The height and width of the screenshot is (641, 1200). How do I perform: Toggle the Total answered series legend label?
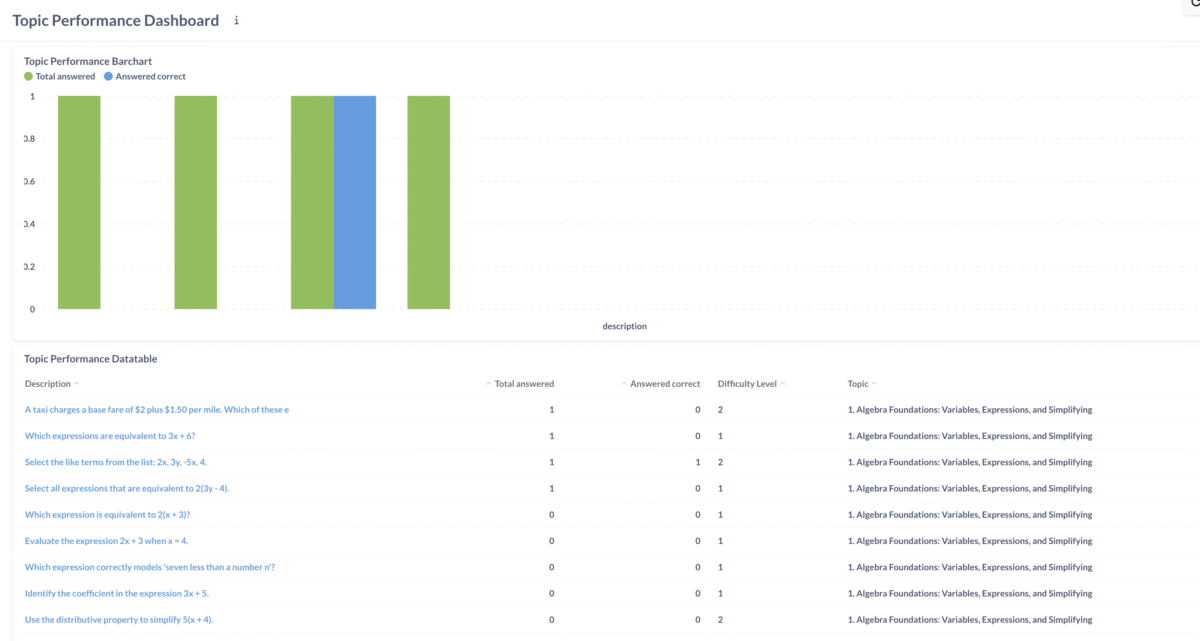65,76
